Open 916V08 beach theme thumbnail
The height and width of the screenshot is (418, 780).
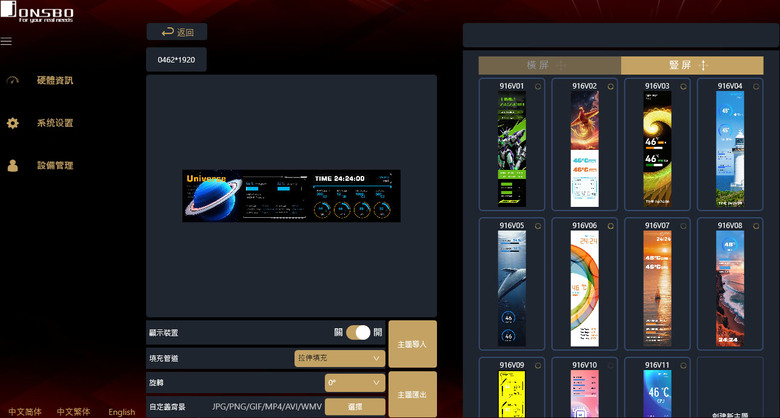pyautogui.click(x=730, y=288)
